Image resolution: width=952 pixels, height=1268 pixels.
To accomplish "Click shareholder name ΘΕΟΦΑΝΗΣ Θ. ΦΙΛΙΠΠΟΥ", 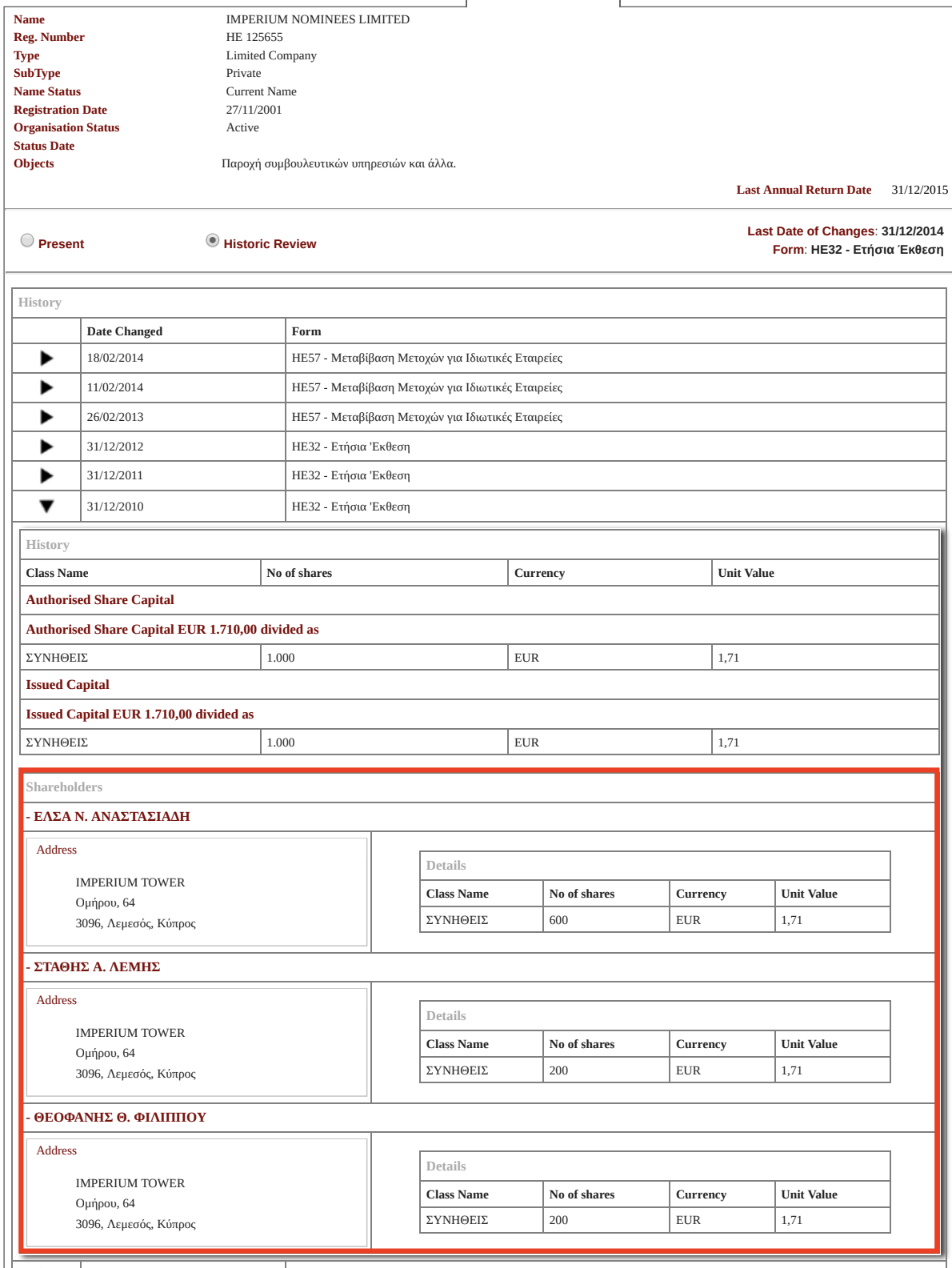I will click(116, 1117).
